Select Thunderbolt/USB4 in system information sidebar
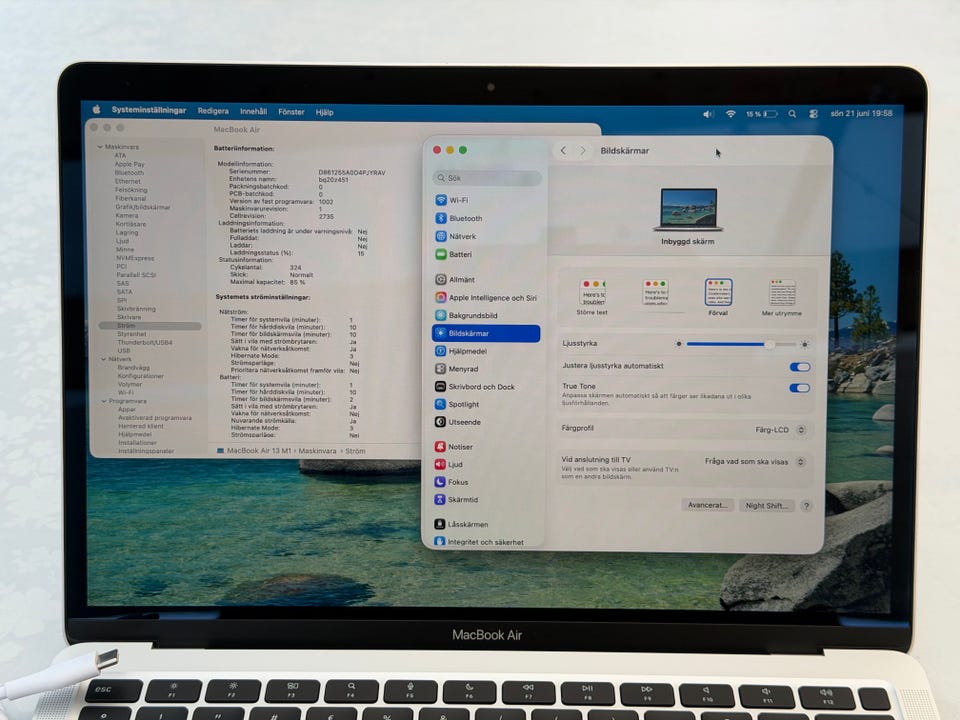 click(x=144, y=343)
